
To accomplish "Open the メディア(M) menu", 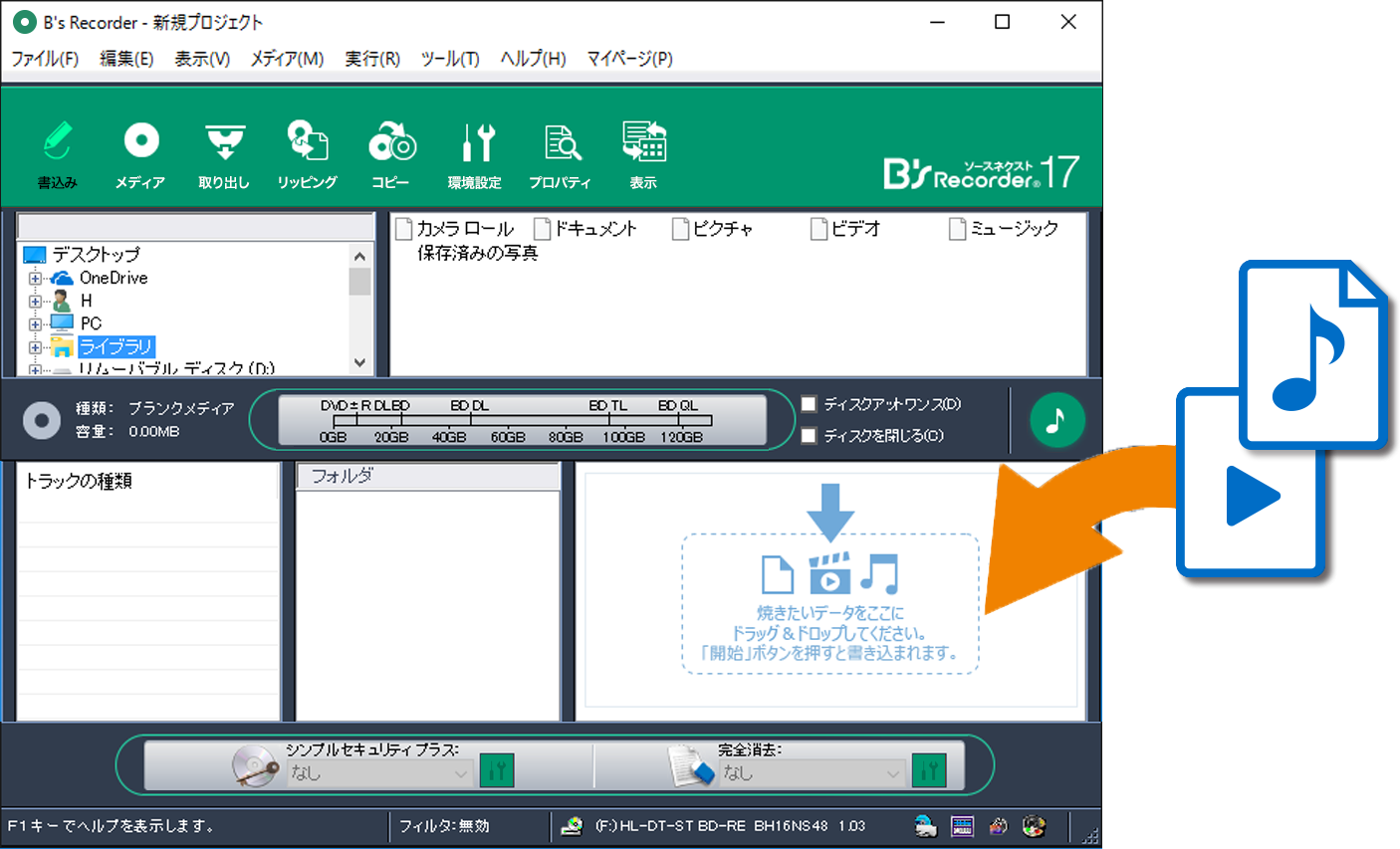I will tap(287, 59).
